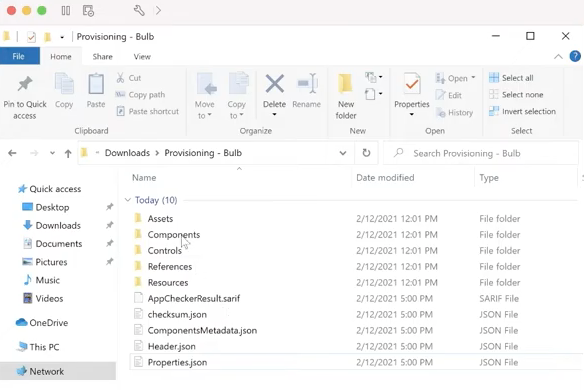Open the File menu tab
This screenshot has width=584, height=390.
tap(19, 56)
